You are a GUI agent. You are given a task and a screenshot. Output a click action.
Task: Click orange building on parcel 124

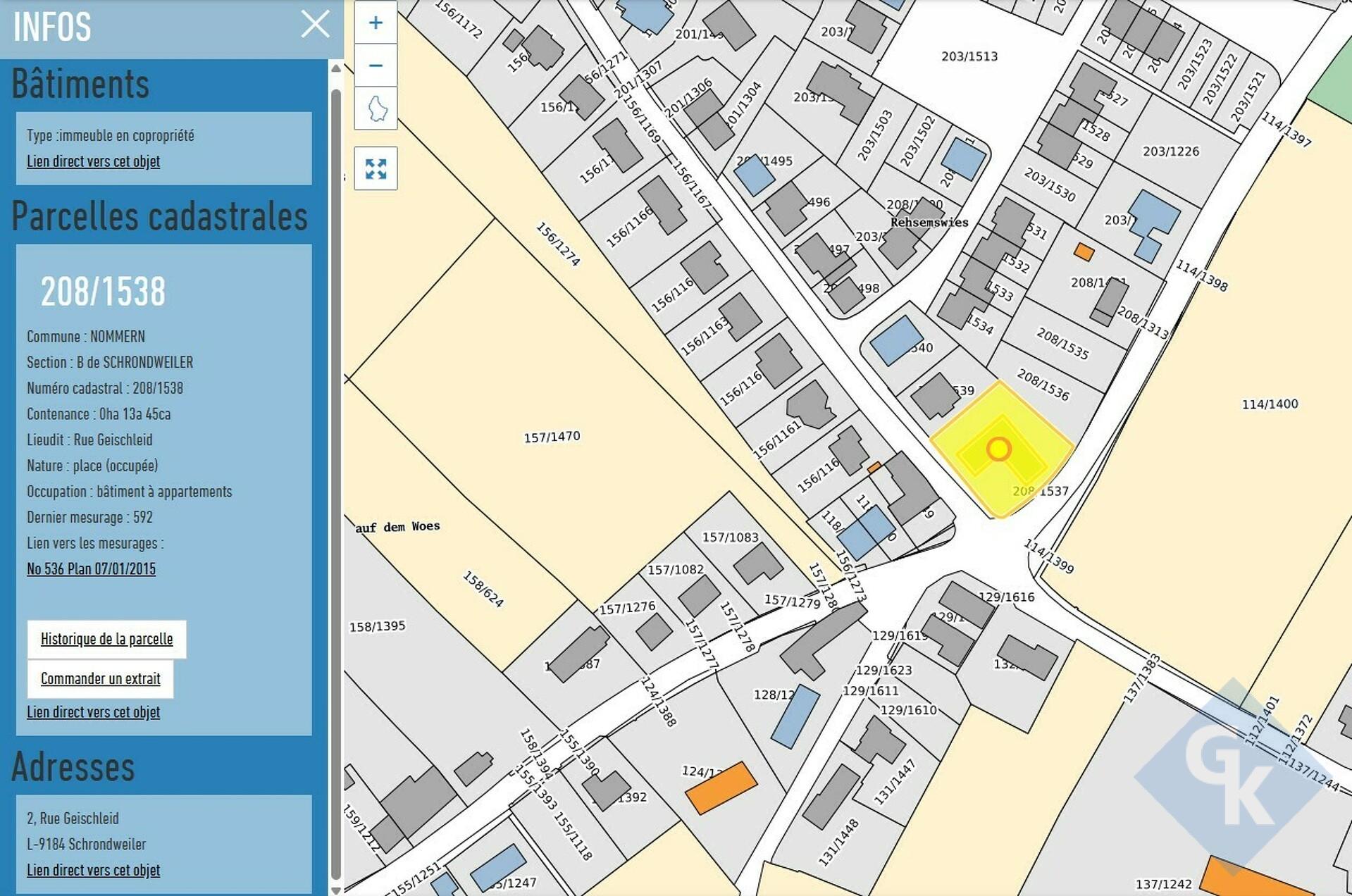[x=721, y=788]
